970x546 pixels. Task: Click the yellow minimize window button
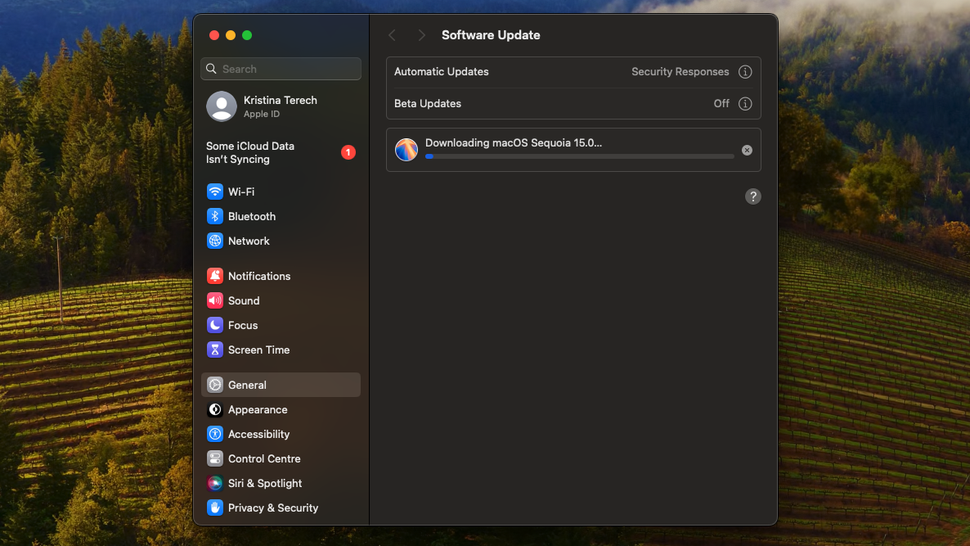pyautogui.click(x=231, y=35)
